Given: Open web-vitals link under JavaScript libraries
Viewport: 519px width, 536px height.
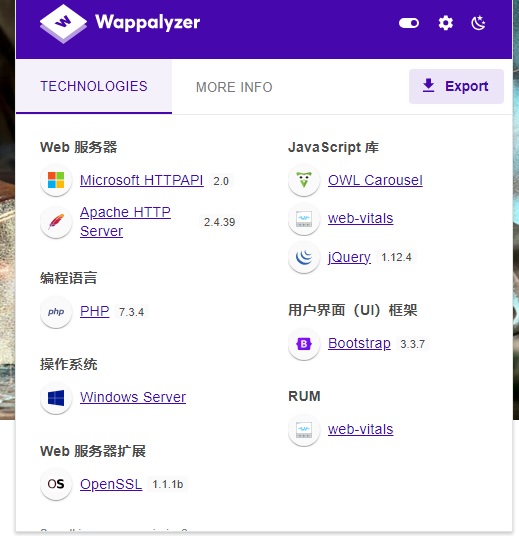Looking at the screenshot, I should pyautogui.click(x=360, y=218).
